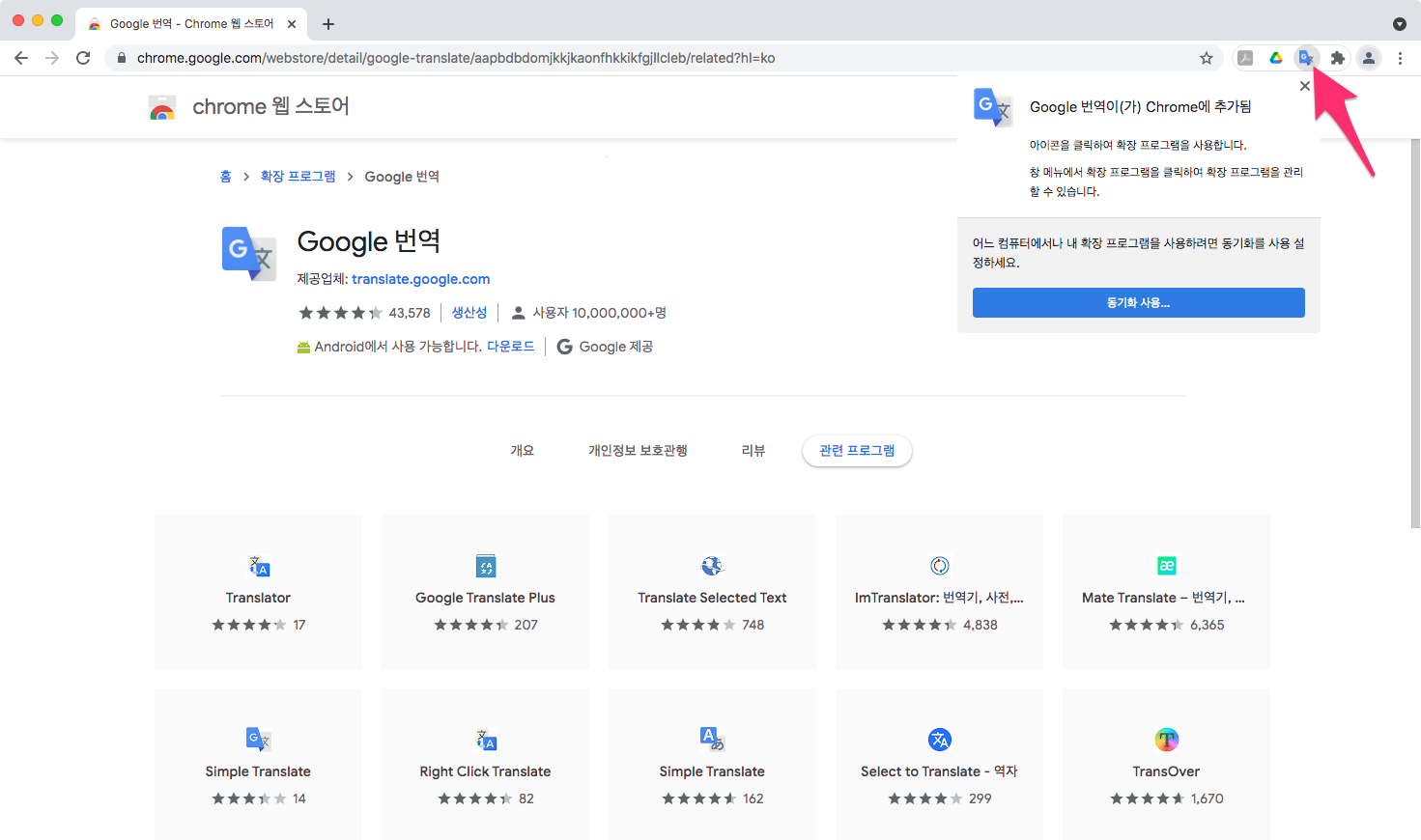Screen dimensions: 1421x840
Task: Click the 생산성 category link
Action: pyautogui.click(x=469, y=313)
